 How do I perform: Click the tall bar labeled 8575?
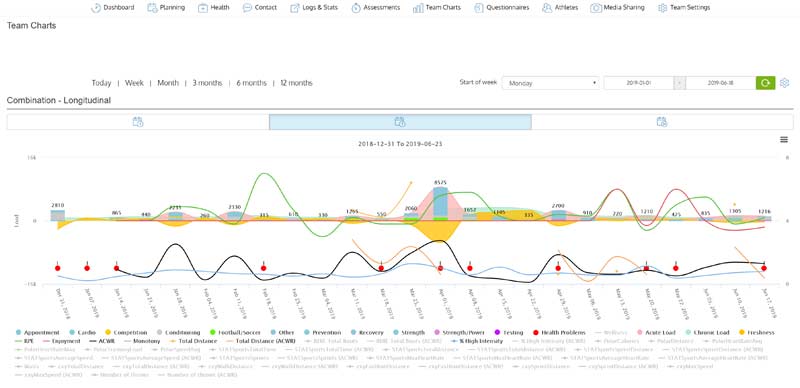pos(440,203)
